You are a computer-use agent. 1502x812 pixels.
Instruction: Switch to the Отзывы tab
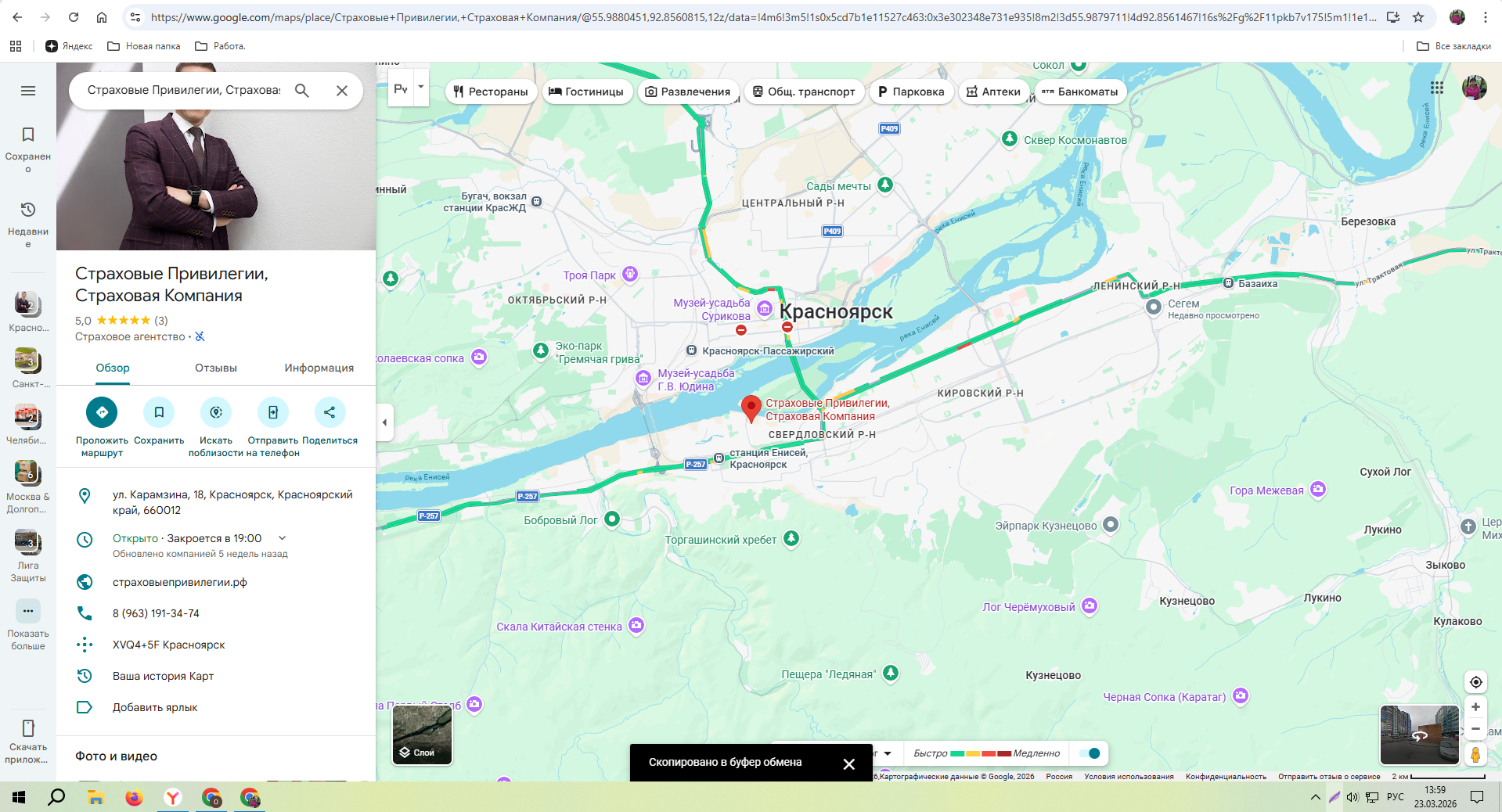click(x=216, y=368)
